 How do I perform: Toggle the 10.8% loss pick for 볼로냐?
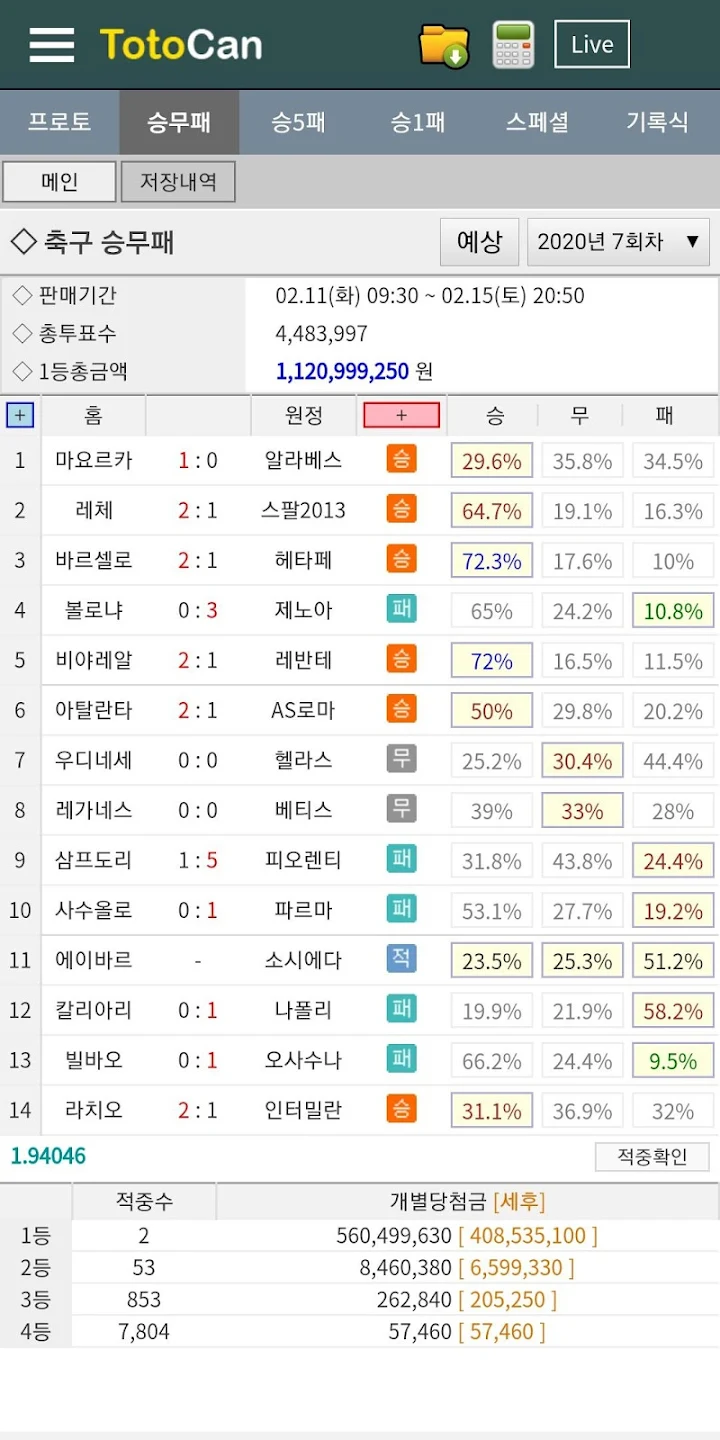[x=672, y=610]
